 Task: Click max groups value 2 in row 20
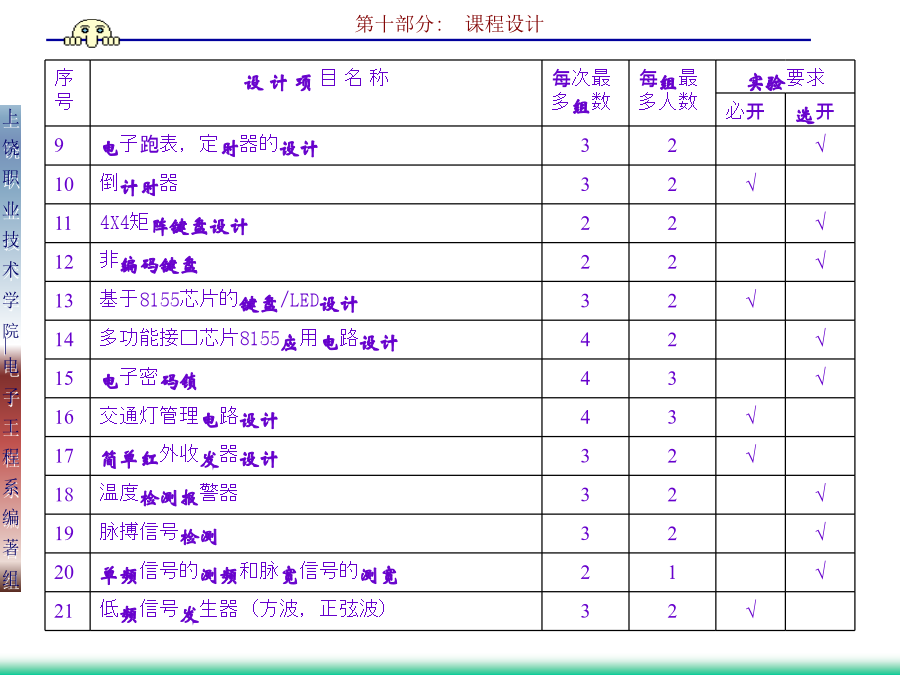585,572
